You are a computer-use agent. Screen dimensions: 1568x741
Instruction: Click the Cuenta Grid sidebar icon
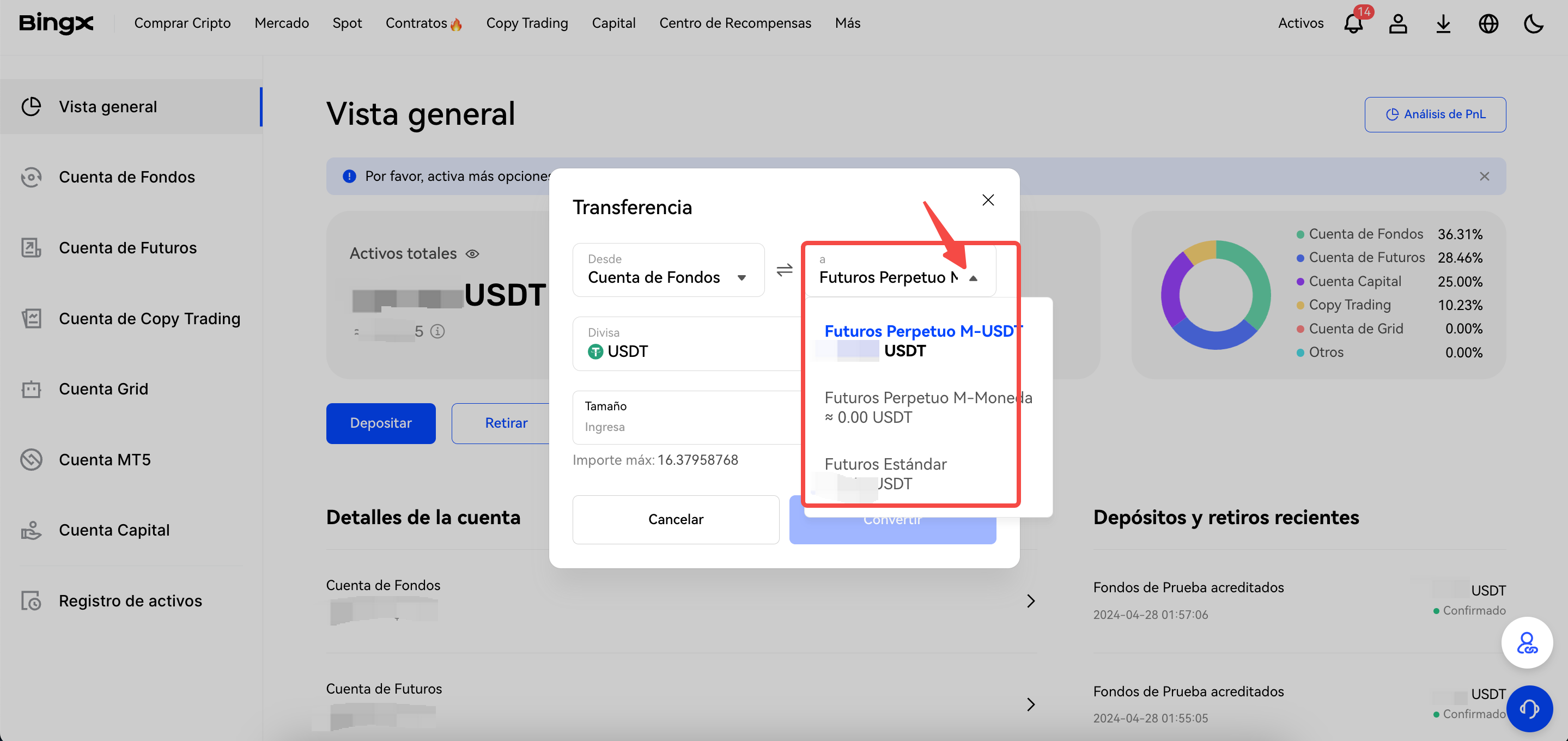pyautogui.click(x=31, y=389)
